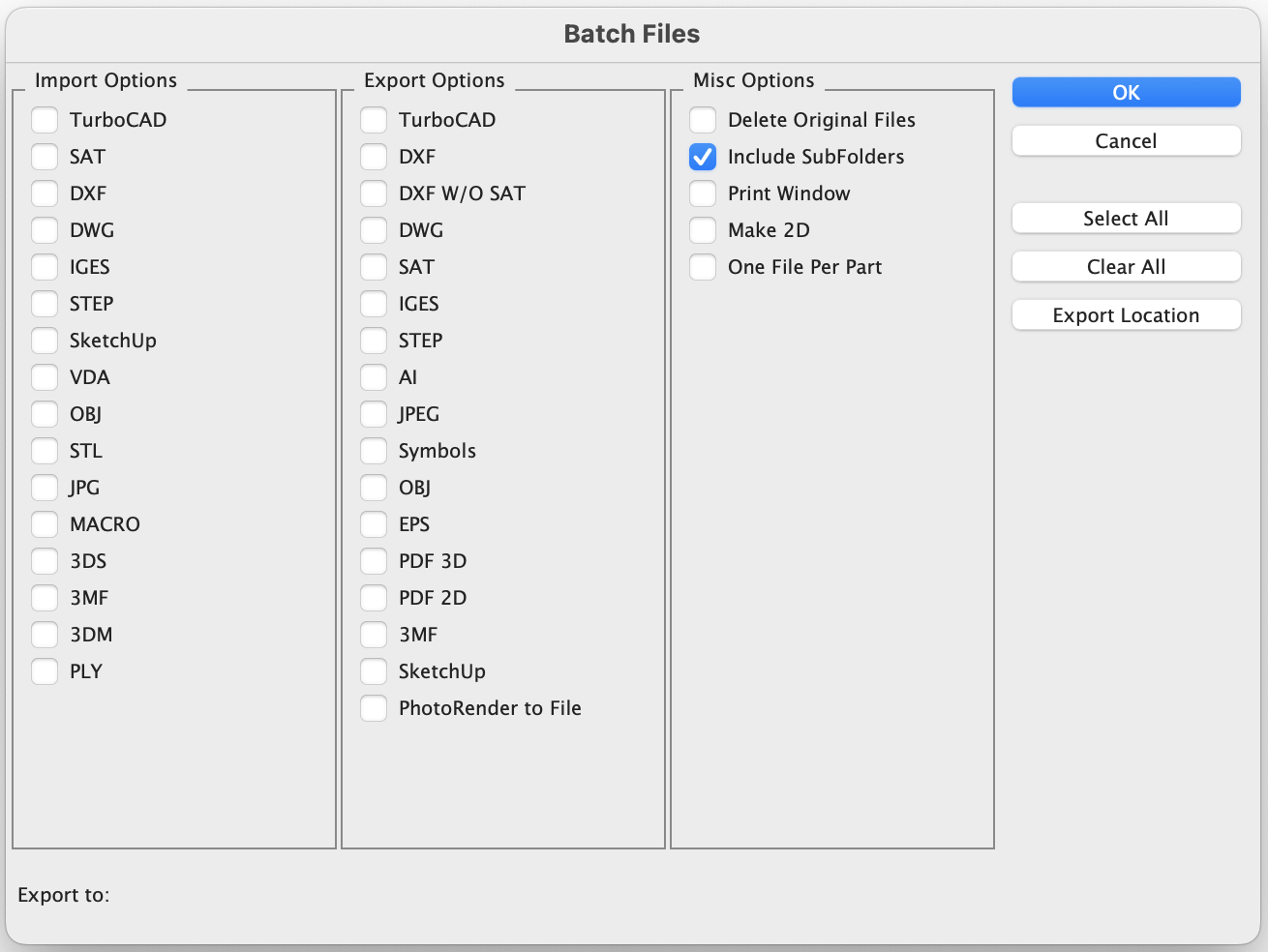Check the SketchUp import checkbox

45,341
